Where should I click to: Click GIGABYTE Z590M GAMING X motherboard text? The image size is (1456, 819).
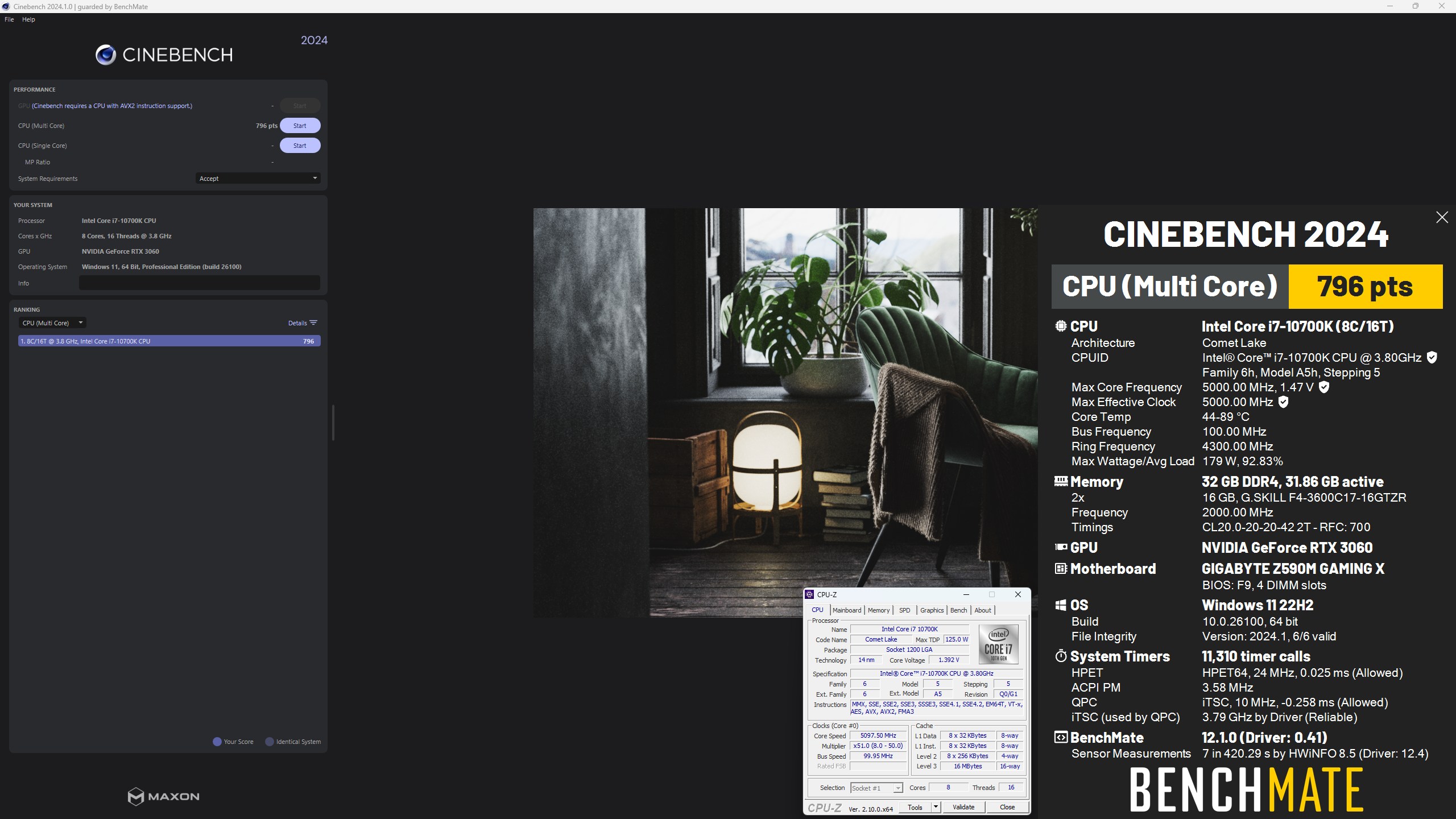(x=1293, y=568)
